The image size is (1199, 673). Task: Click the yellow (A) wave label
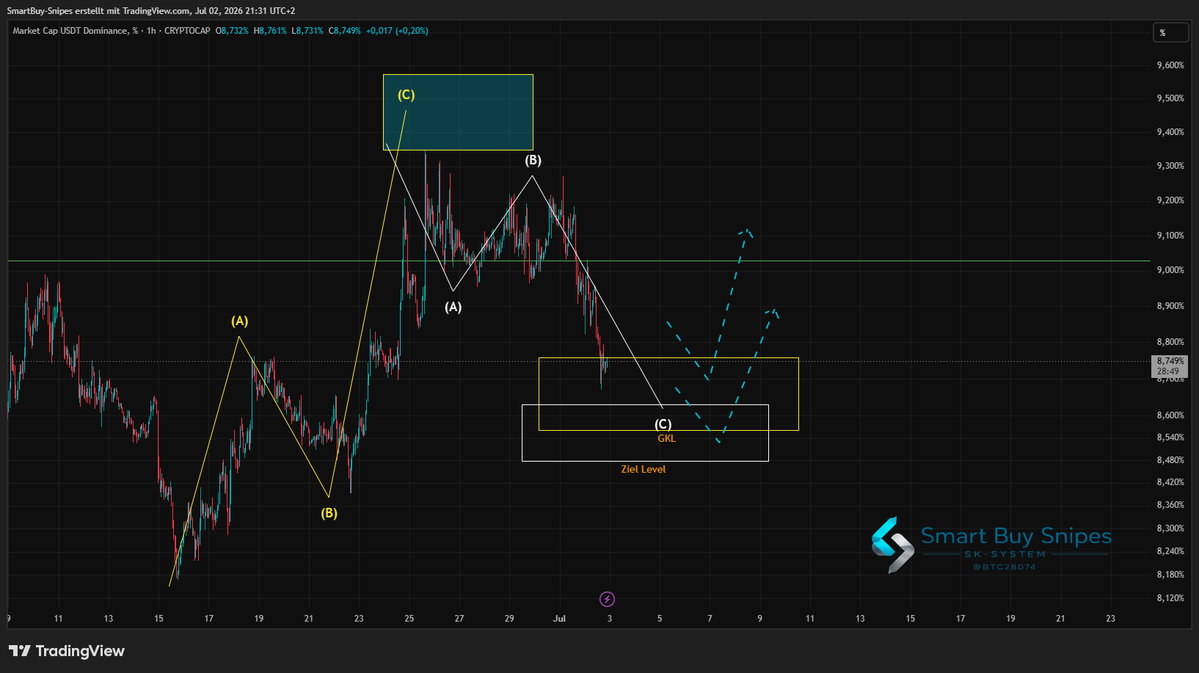(x=240, y=321)
